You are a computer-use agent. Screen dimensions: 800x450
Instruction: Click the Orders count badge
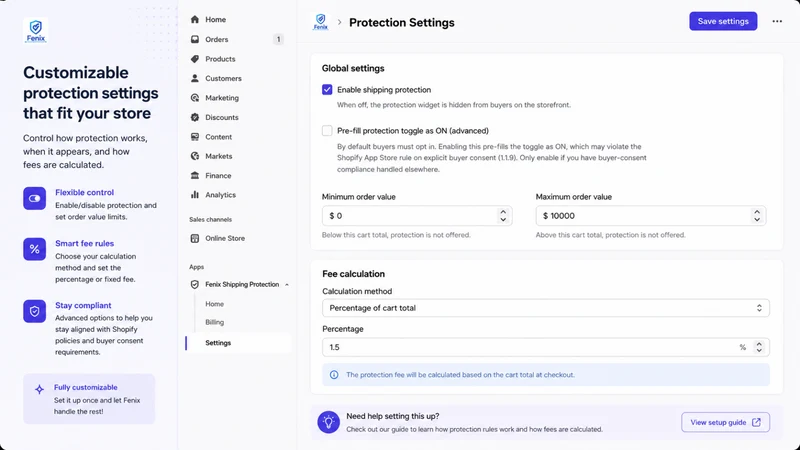278,39
